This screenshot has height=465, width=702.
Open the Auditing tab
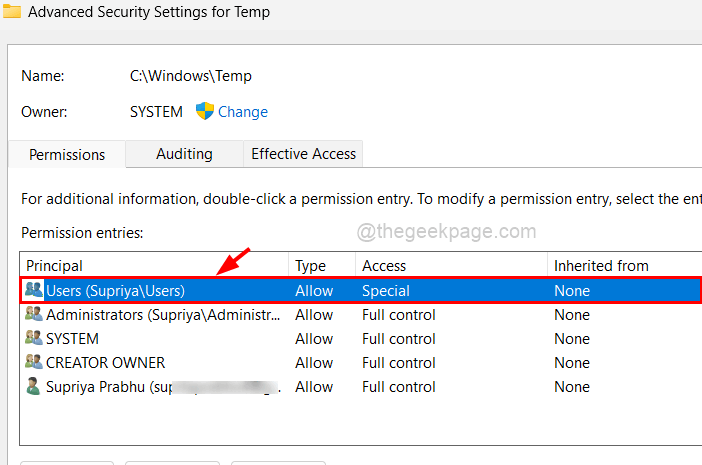(184, 154)
